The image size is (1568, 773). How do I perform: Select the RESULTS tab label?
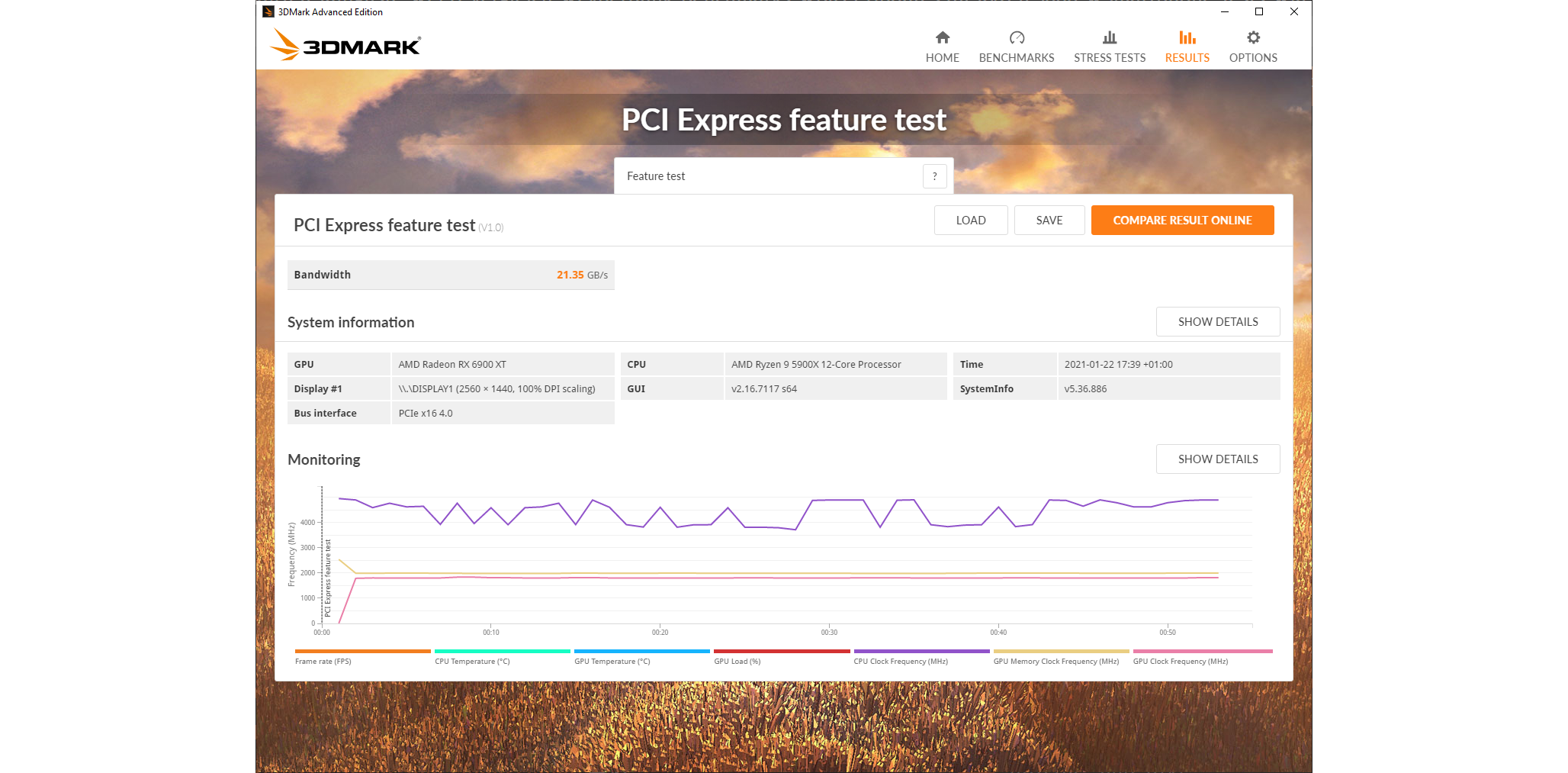tap(1187, 58)
